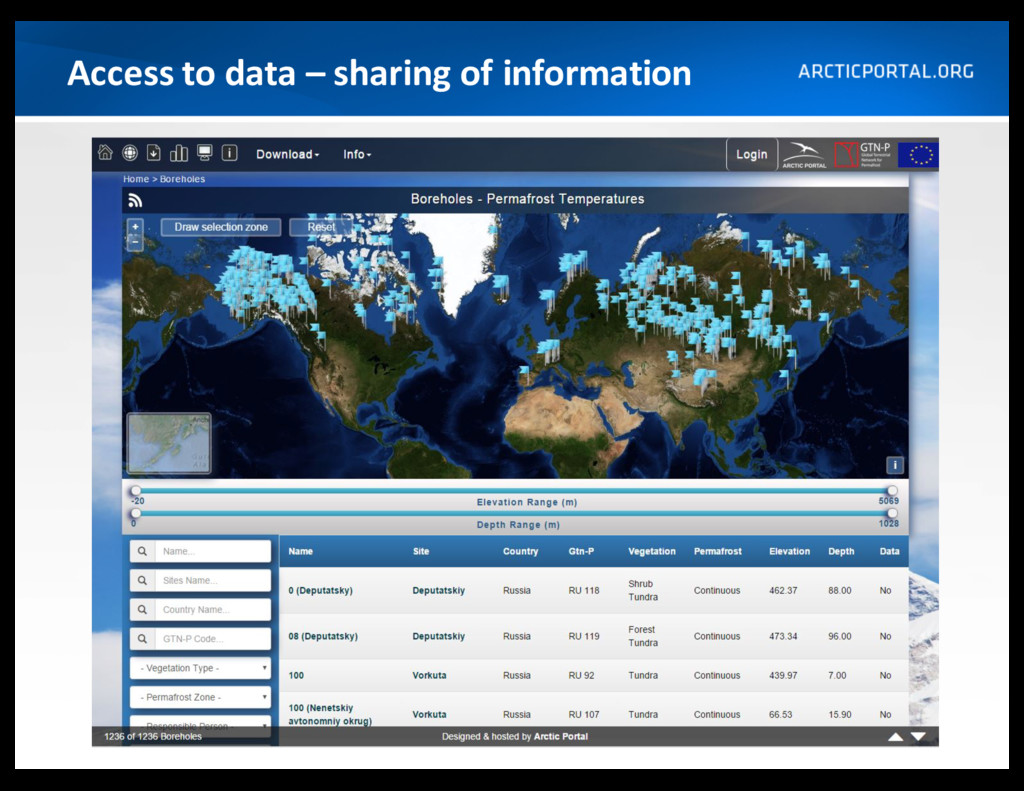Follow the Home breadcrumb link
The height and width of the screenshot is (791, 1024).
click(136, 179)
